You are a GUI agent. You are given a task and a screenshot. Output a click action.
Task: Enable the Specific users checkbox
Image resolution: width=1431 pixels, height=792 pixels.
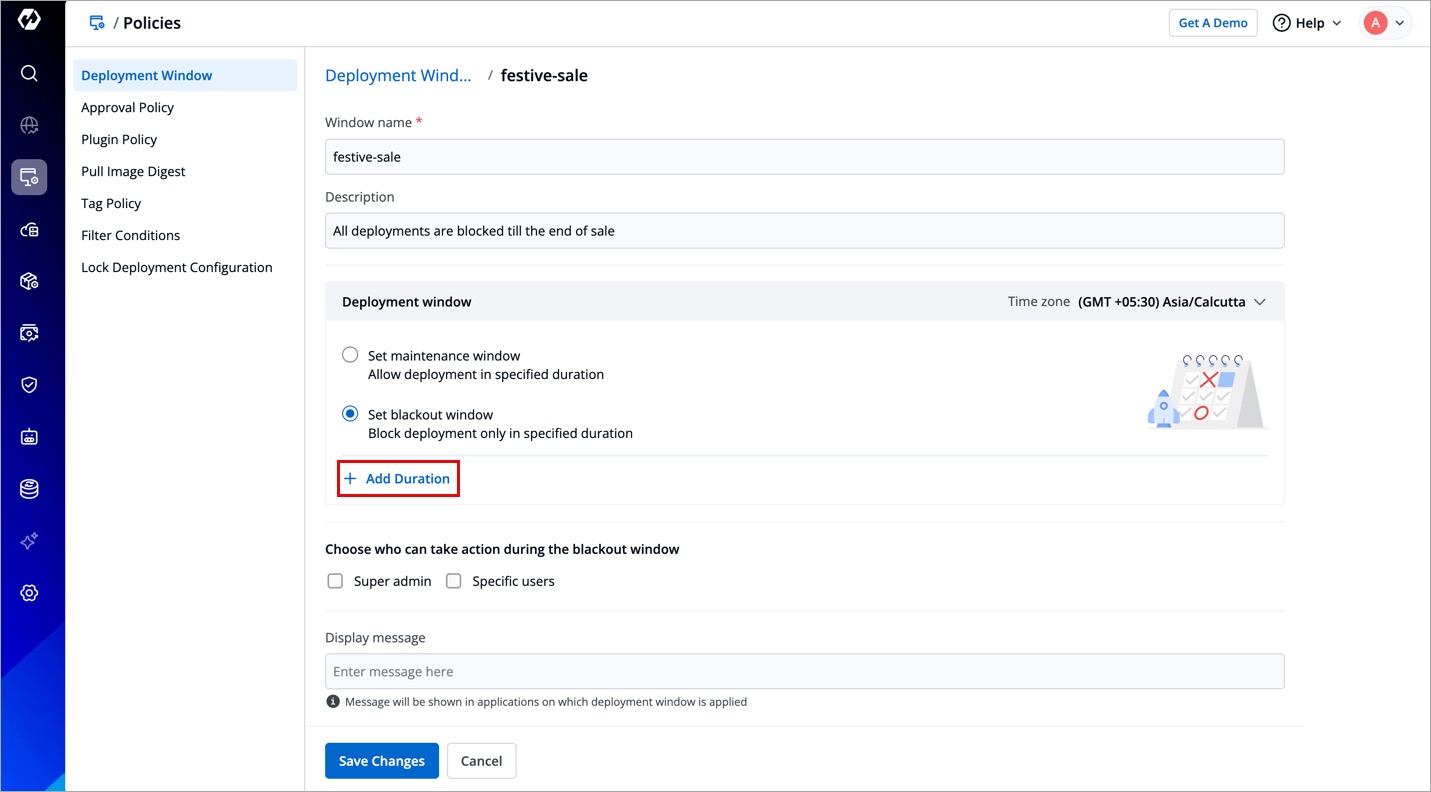454,581
